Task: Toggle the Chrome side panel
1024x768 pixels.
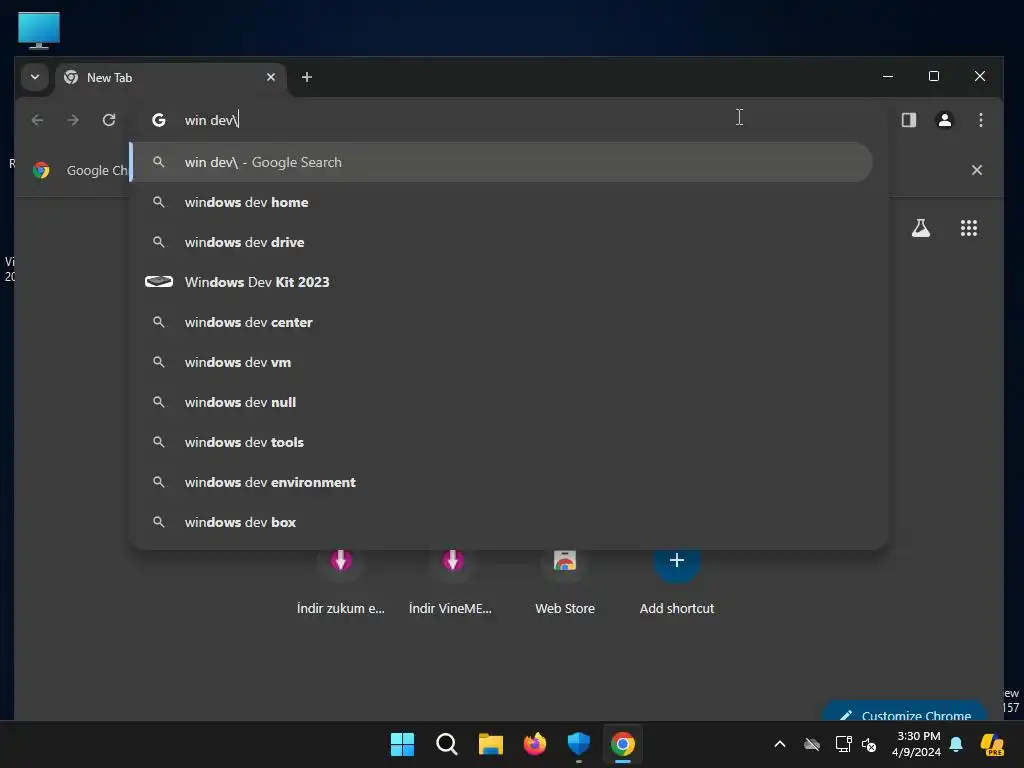Action: pyautogui.click(x=908, y=120)
